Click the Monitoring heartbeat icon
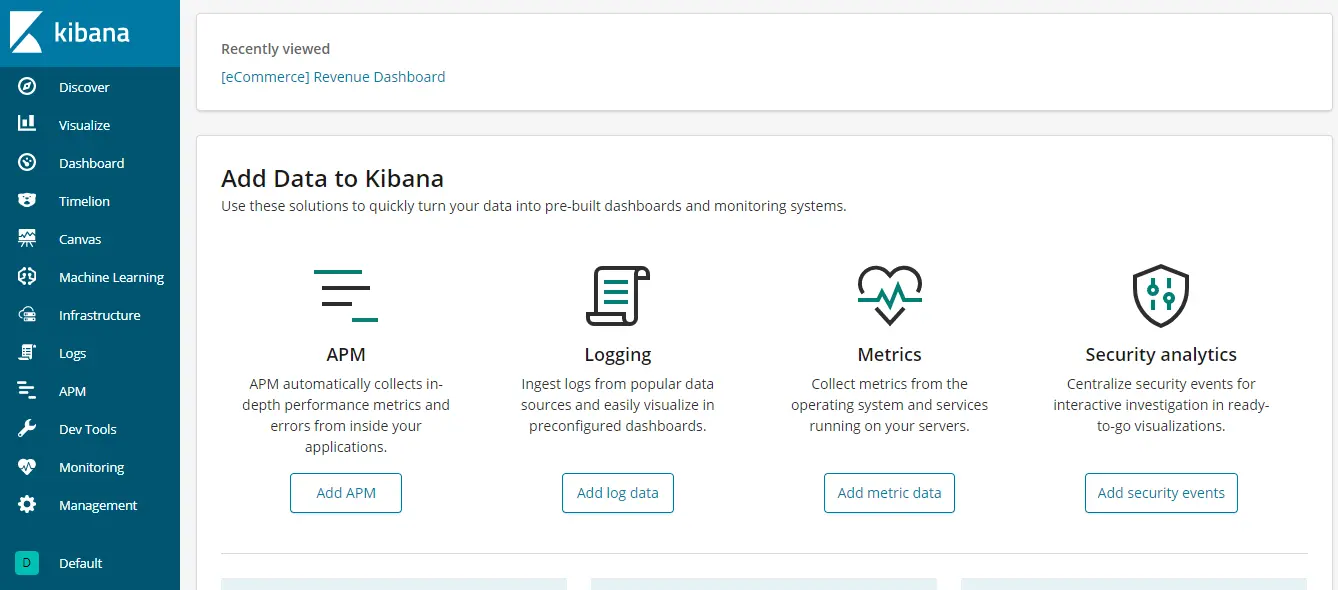The image size is (1338, 590). [27, 467]
